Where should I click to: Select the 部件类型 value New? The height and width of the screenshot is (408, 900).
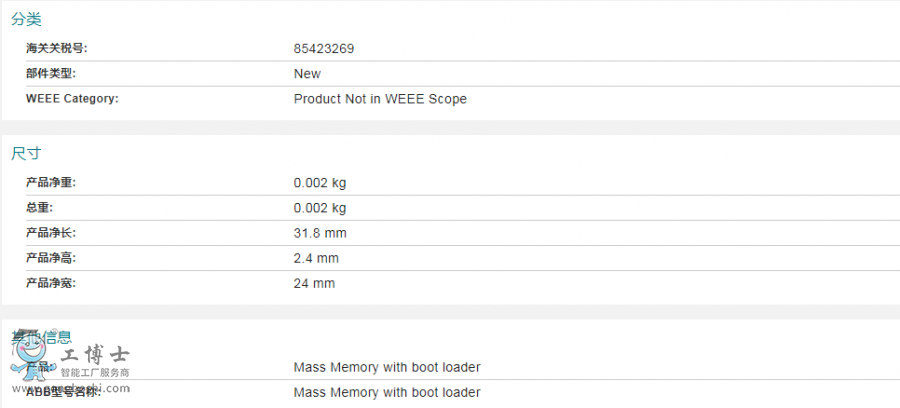(307, 73)
